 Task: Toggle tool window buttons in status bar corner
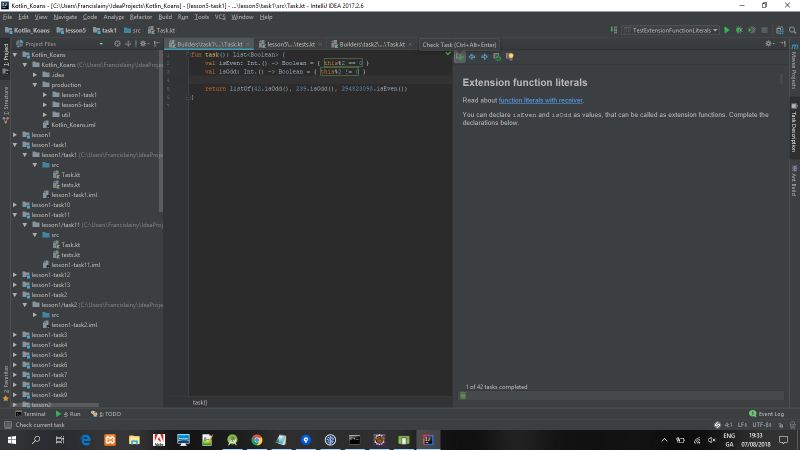pos(7,424)
